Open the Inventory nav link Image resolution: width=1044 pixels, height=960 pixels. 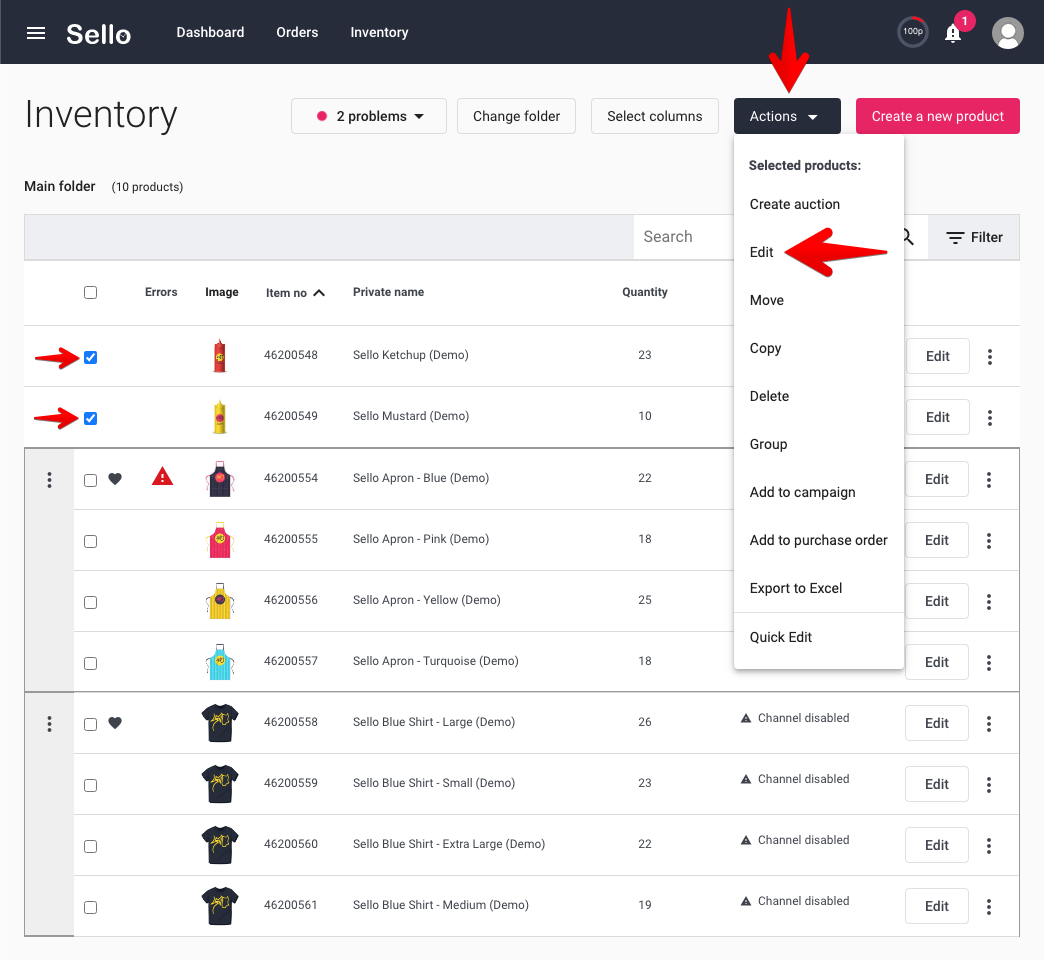click(380, 33)
